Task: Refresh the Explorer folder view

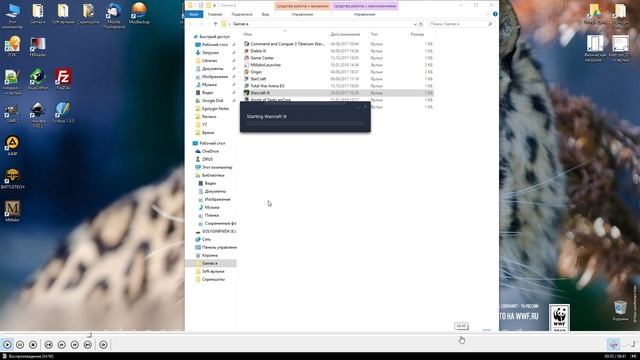Action: pyautogui.click(x=421, y=24)
